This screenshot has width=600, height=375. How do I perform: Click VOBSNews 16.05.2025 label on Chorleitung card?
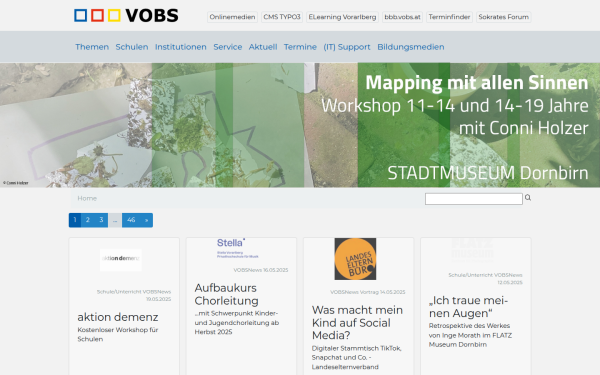click(261, 270)
